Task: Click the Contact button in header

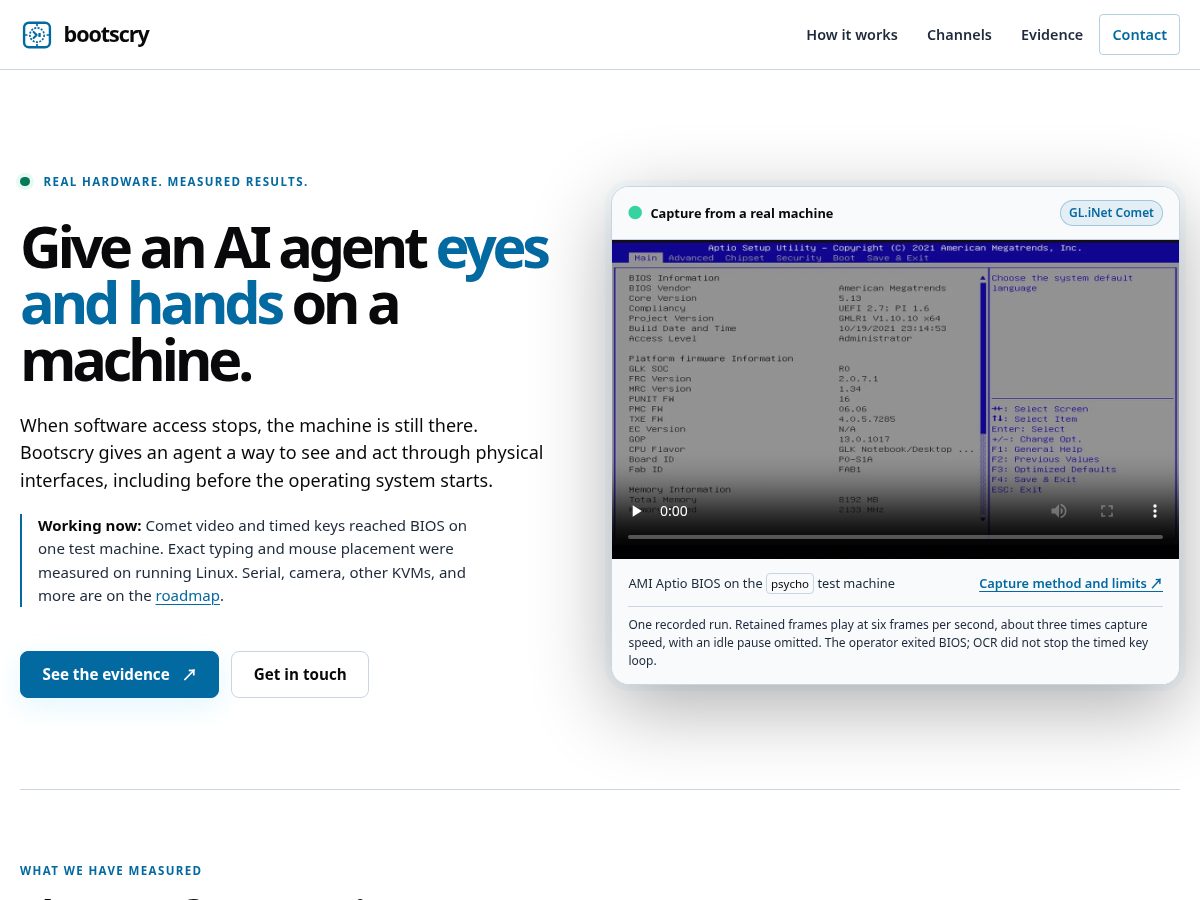Action: [1139, 35]
